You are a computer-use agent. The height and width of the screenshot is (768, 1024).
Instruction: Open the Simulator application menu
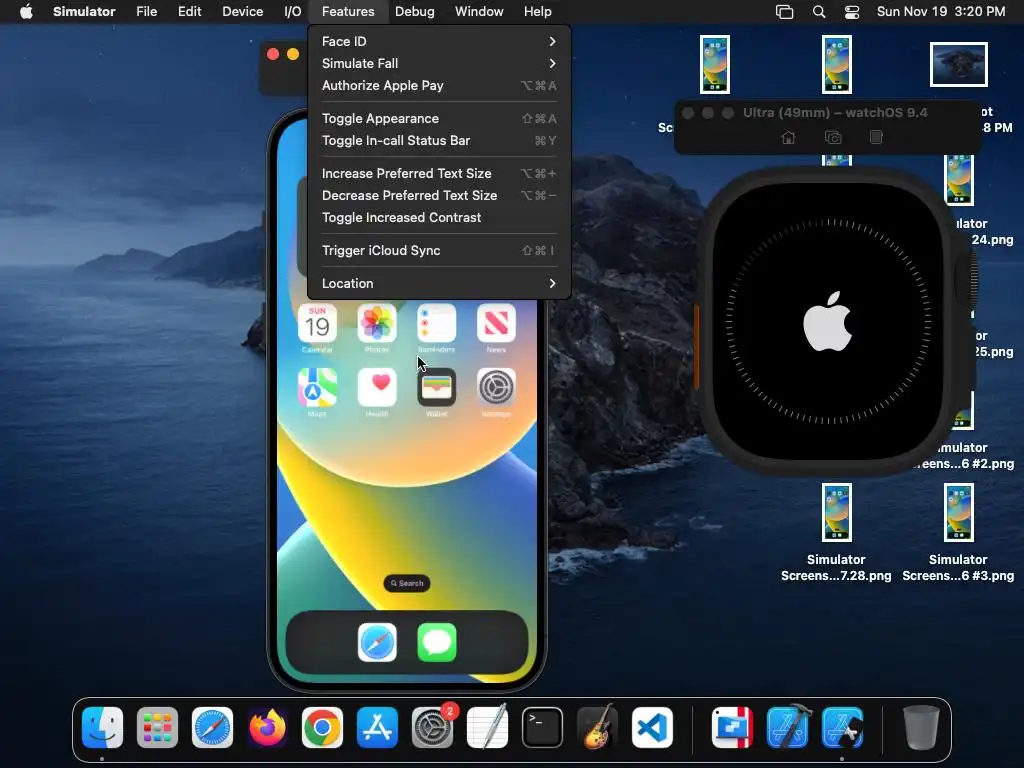click(84, 11)
